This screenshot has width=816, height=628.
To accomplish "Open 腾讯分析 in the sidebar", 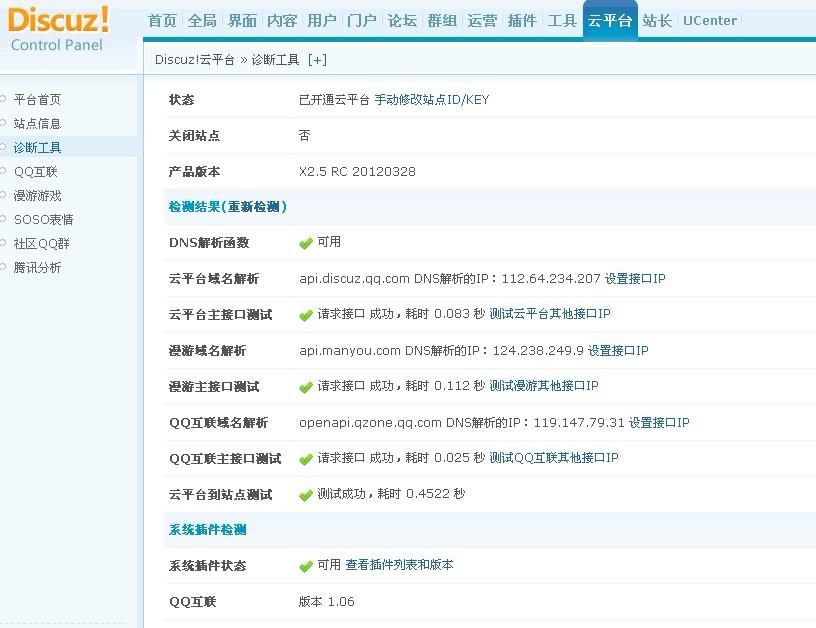I will [x=37, y=267].
